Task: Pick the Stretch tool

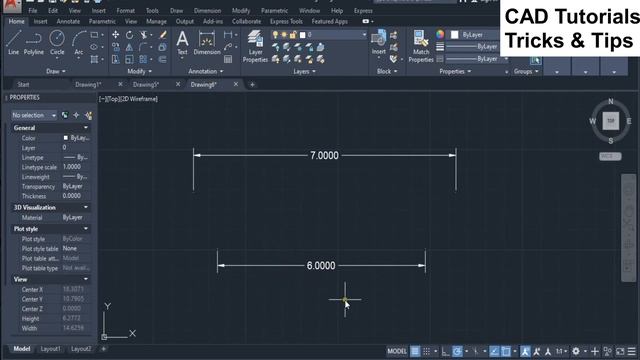Action: point(116,60)
